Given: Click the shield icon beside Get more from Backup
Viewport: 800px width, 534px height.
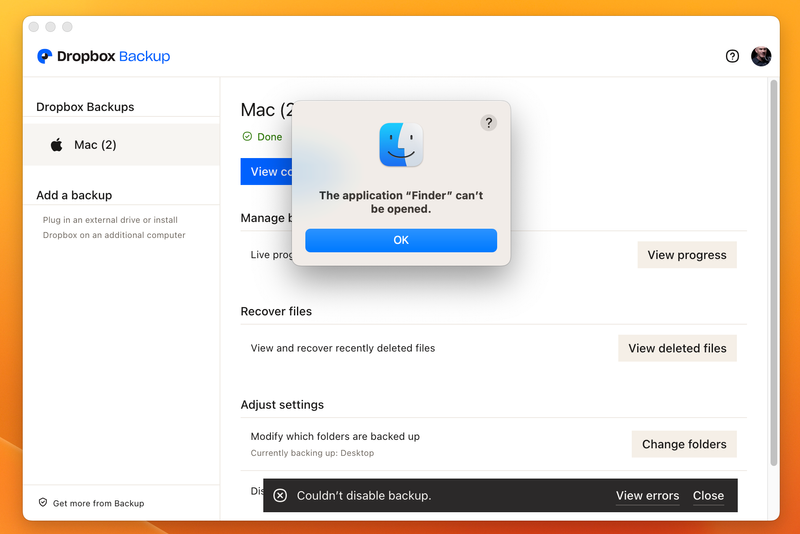Looking at the screenshot, I should [x=43, y=503].
